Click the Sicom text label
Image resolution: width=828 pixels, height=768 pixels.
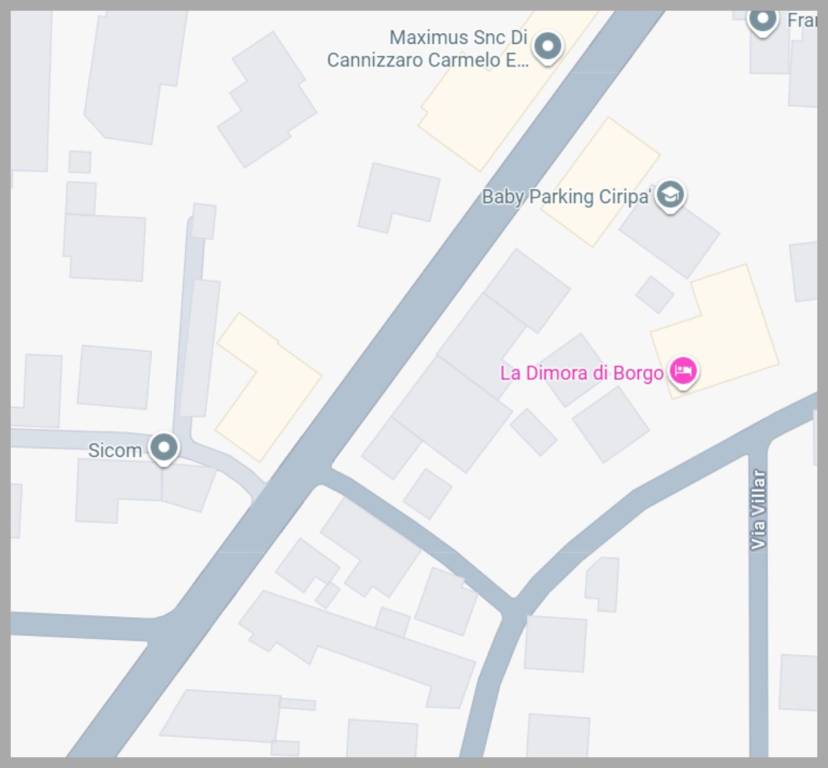coord(115,451)
